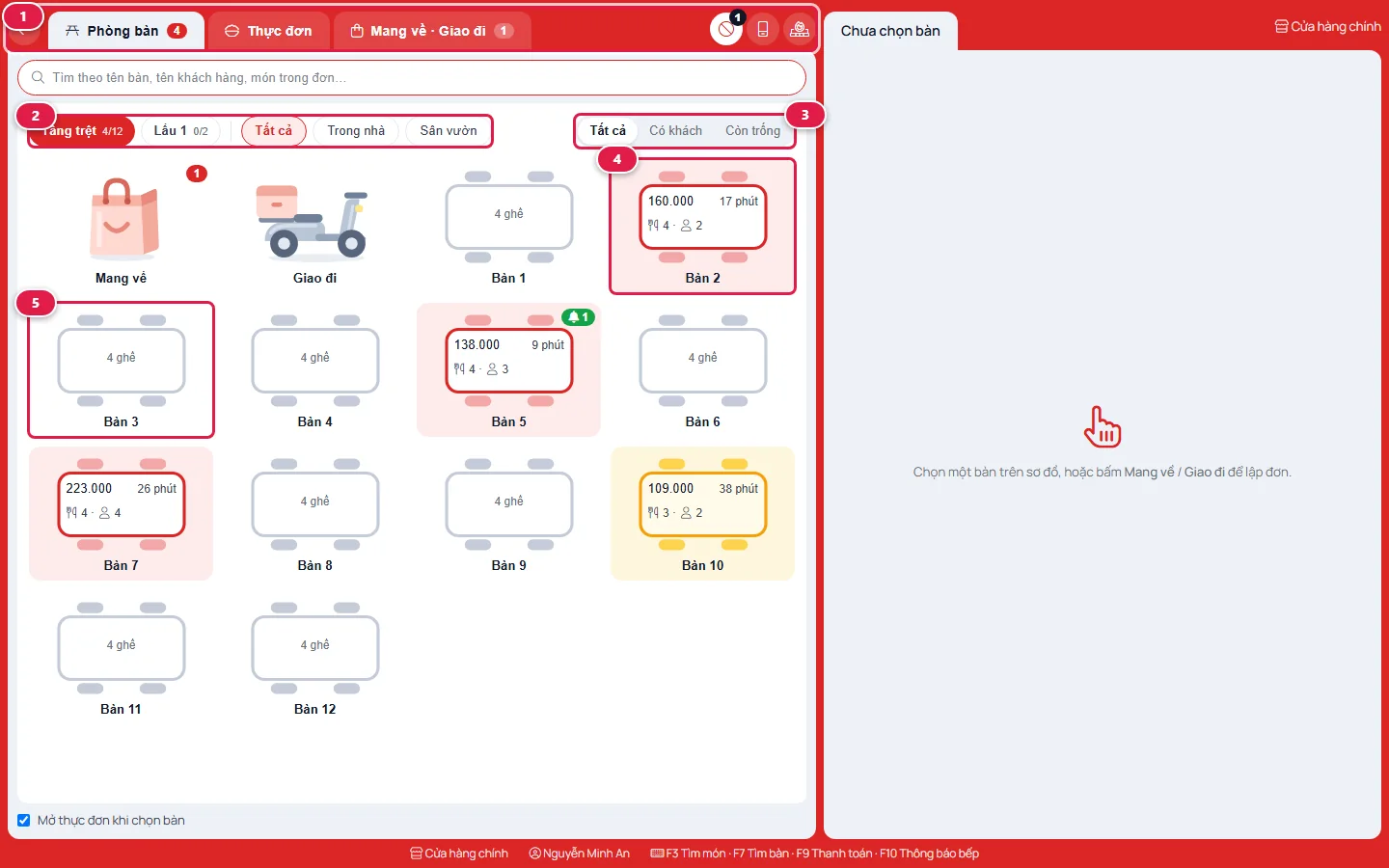Click the Chưa chọn bàn order tab
This screenshot has width=1389, height=868.
(890, 31)
